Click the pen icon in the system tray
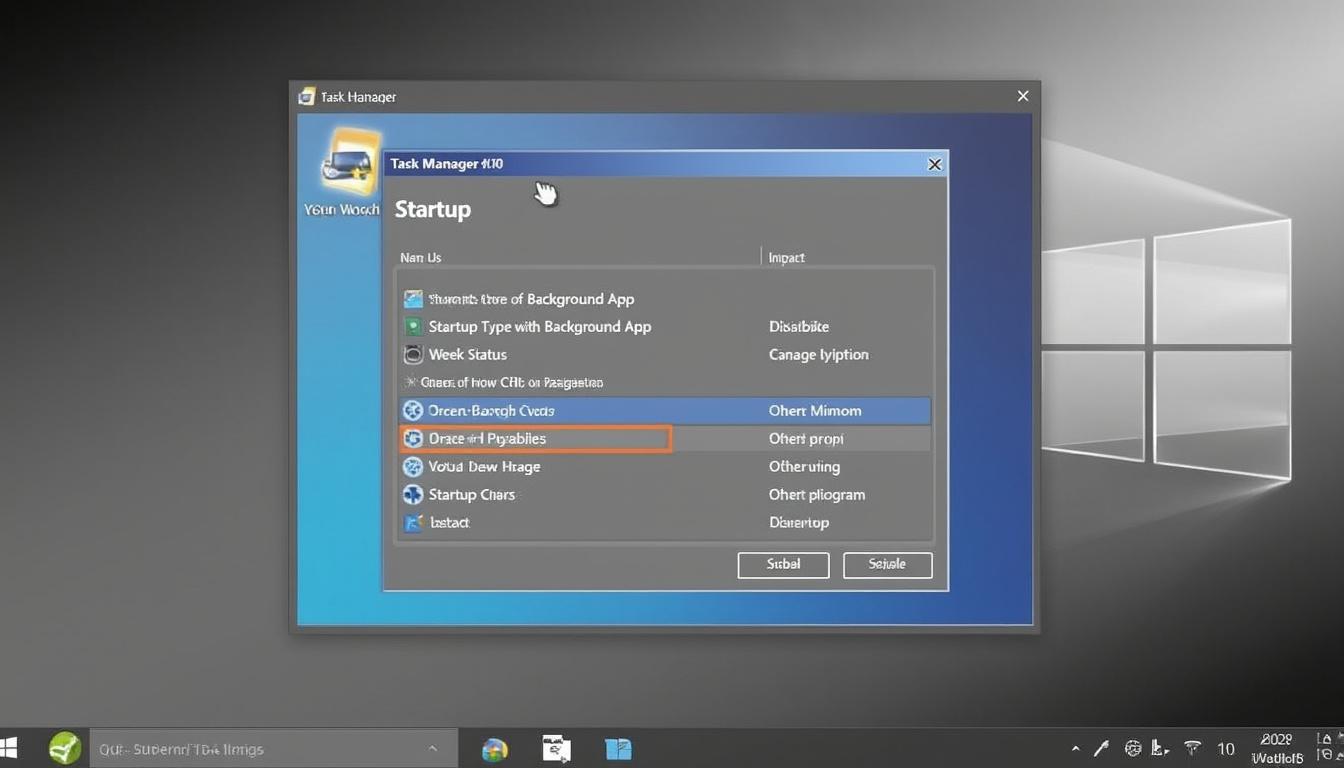Screen dimensions: 1344x768 [1101, 747]
